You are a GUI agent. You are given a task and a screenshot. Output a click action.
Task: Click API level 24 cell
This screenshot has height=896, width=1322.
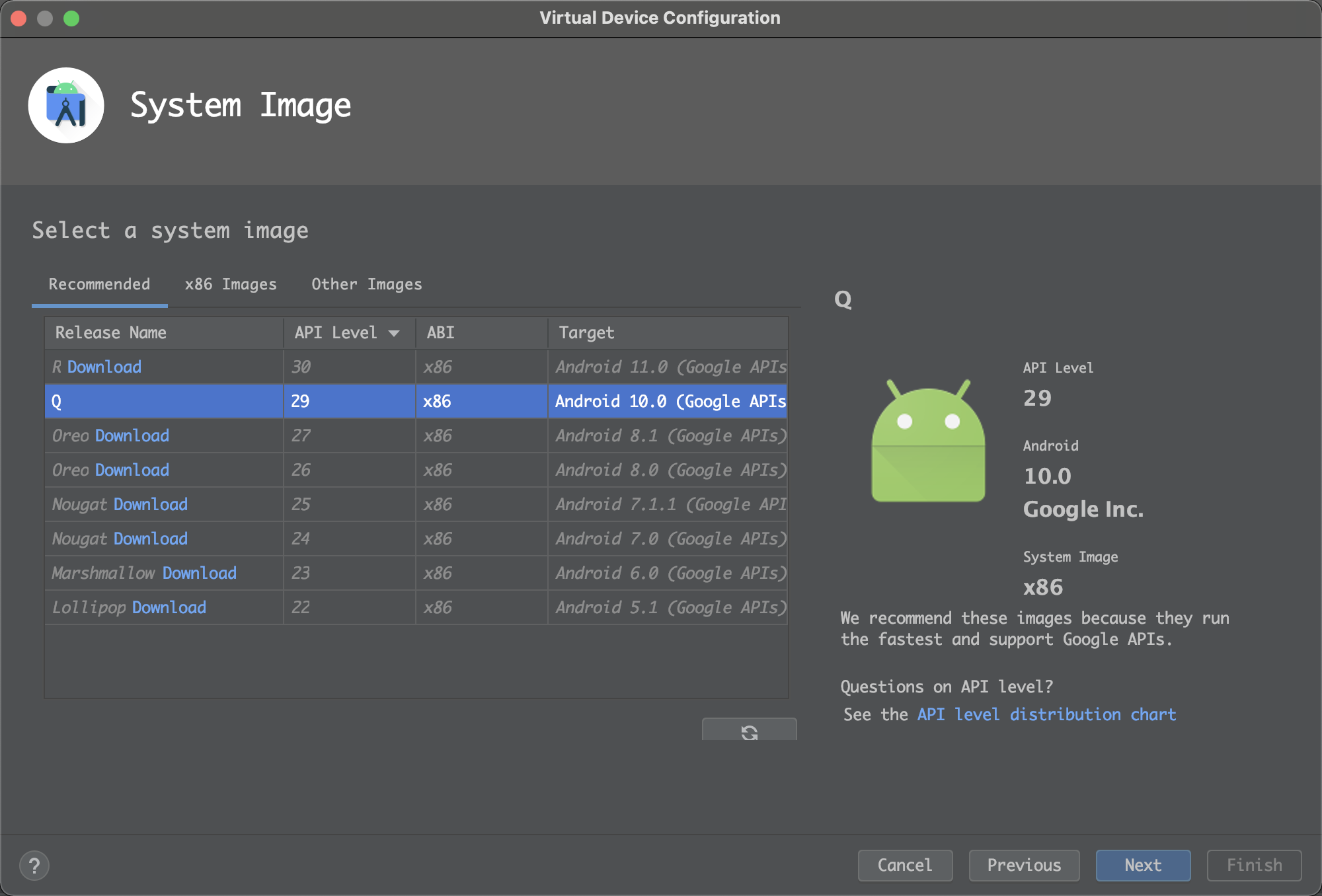(350, 539)
